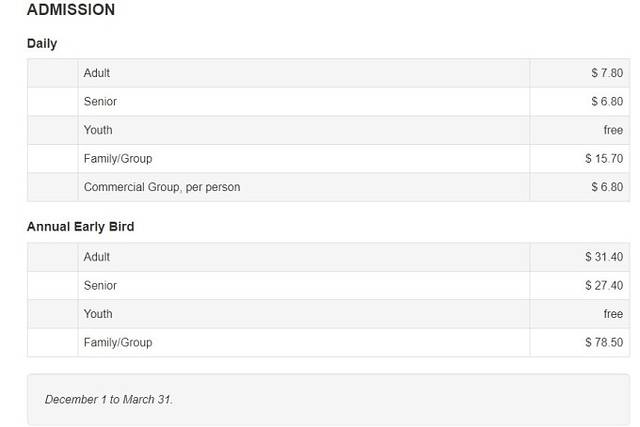This screenshot has width=640, height=427.
Task: Select the $ 7.80 Daily Adult price
Action: coord(606,73)
